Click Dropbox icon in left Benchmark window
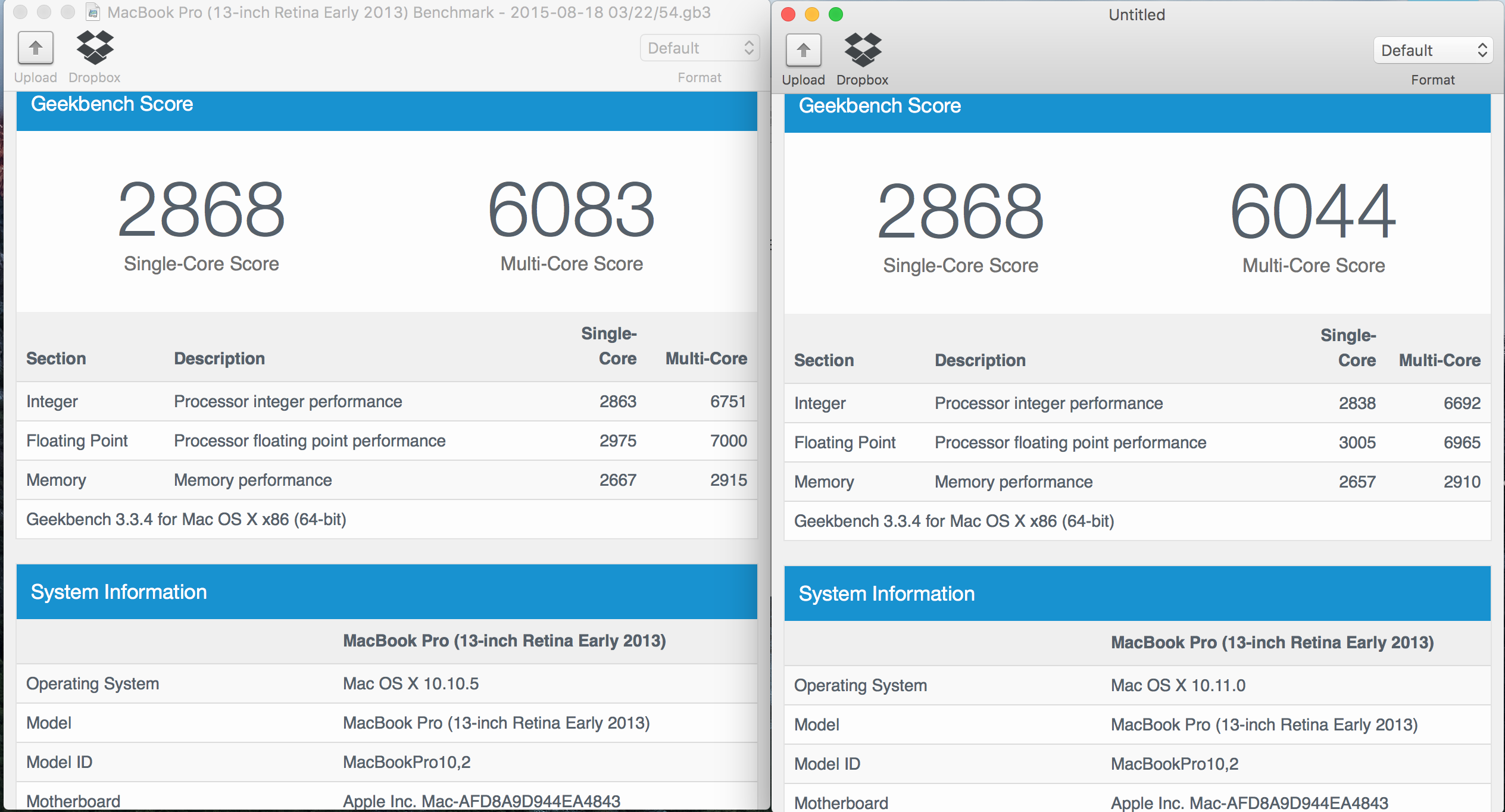Viewport: 1505px width, 812px height. pyautogui.click(x=95, y=48)
